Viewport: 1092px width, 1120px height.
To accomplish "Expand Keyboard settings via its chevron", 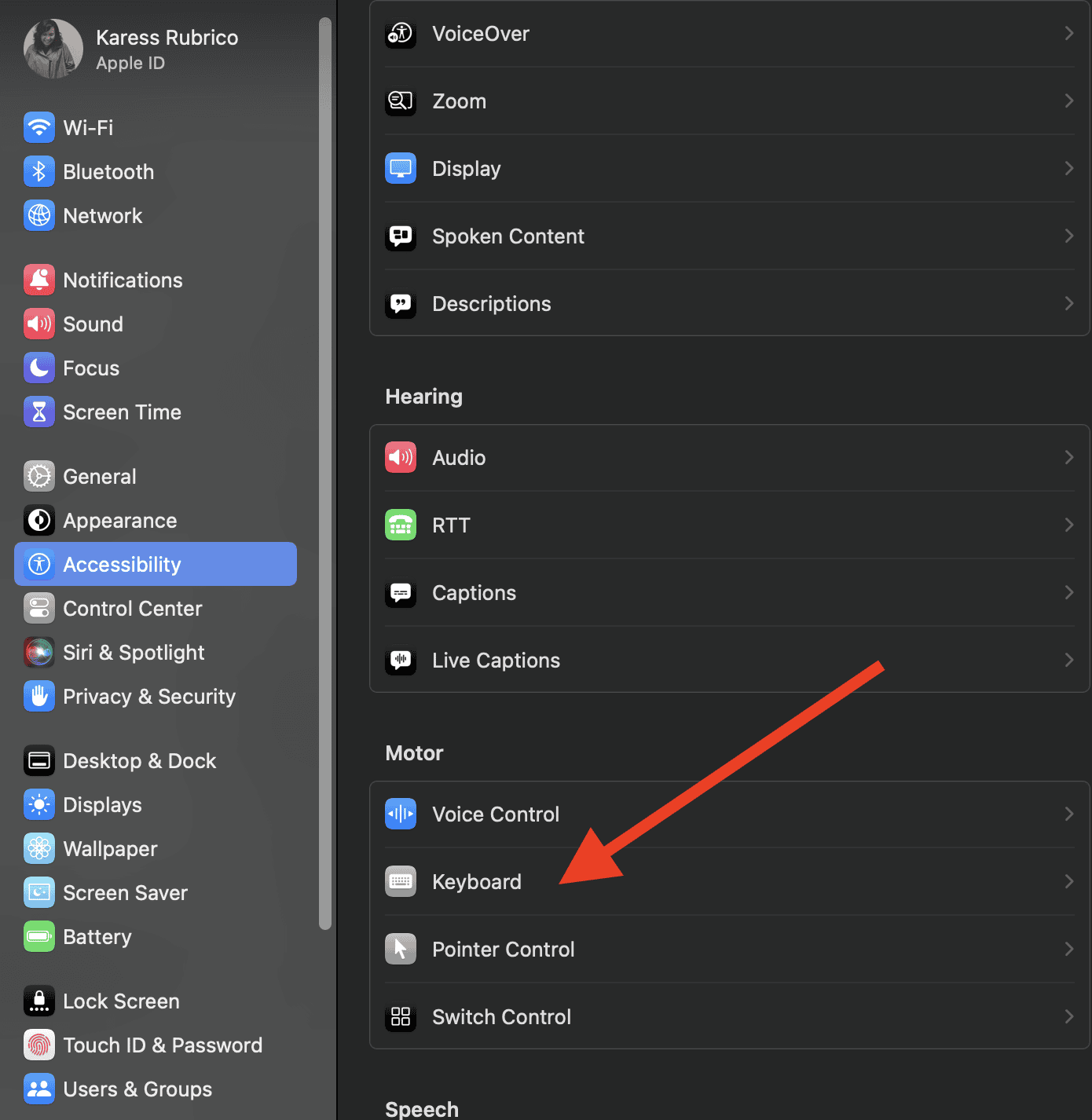I will click(1068, 882).
